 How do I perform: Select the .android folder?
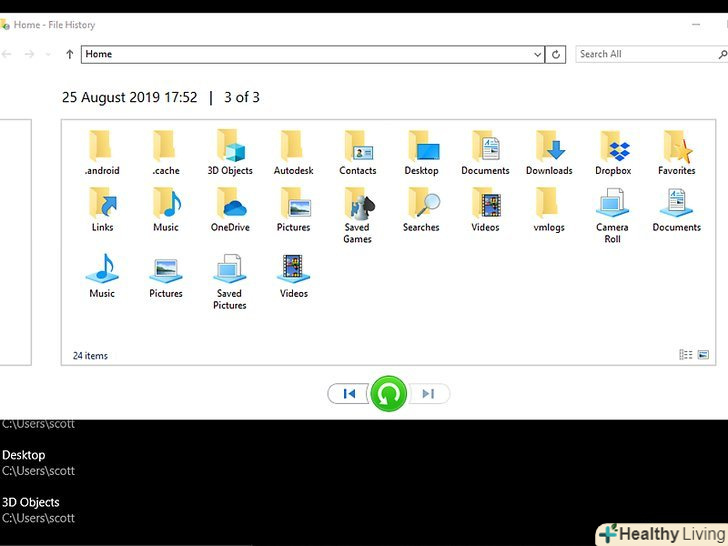102,153
